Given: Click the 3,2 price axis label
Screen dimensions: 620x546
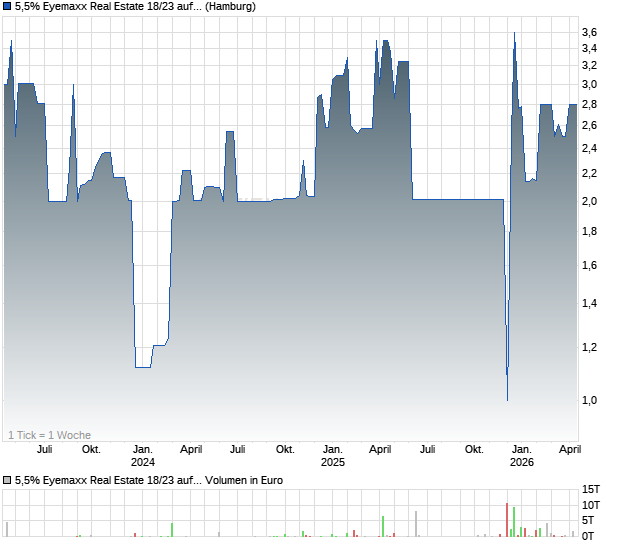Looking at the screenshot, I should 589,66.
